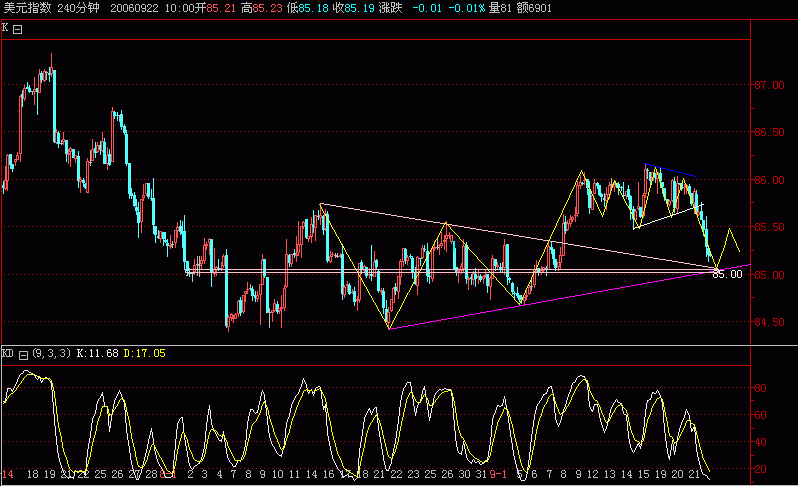Click the opening price 85.21
This screenshot has height=486, width=798.
point(221,8)
